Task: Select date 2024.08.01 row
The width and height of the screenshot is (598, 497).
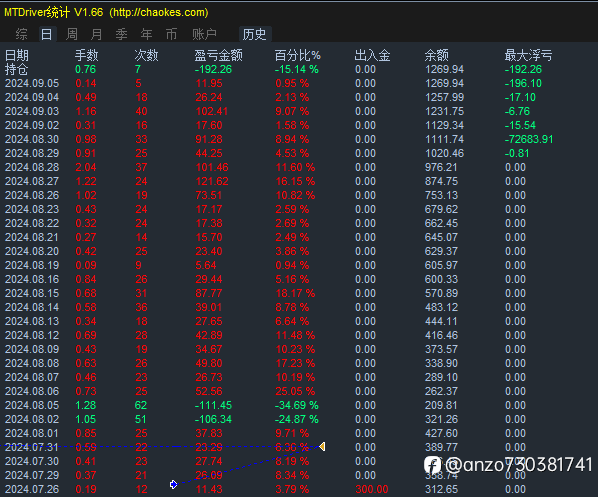Action: (x=32, y=433)
